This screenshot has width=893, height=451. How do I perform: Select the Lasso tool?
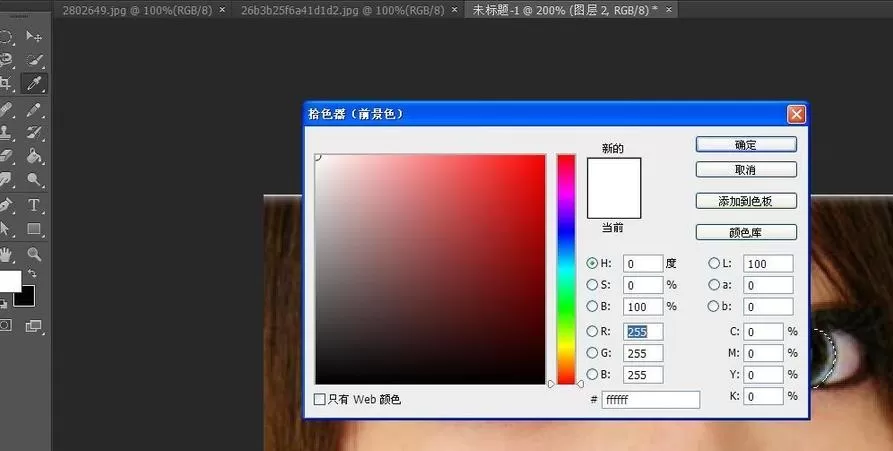(x=6, y=60)
